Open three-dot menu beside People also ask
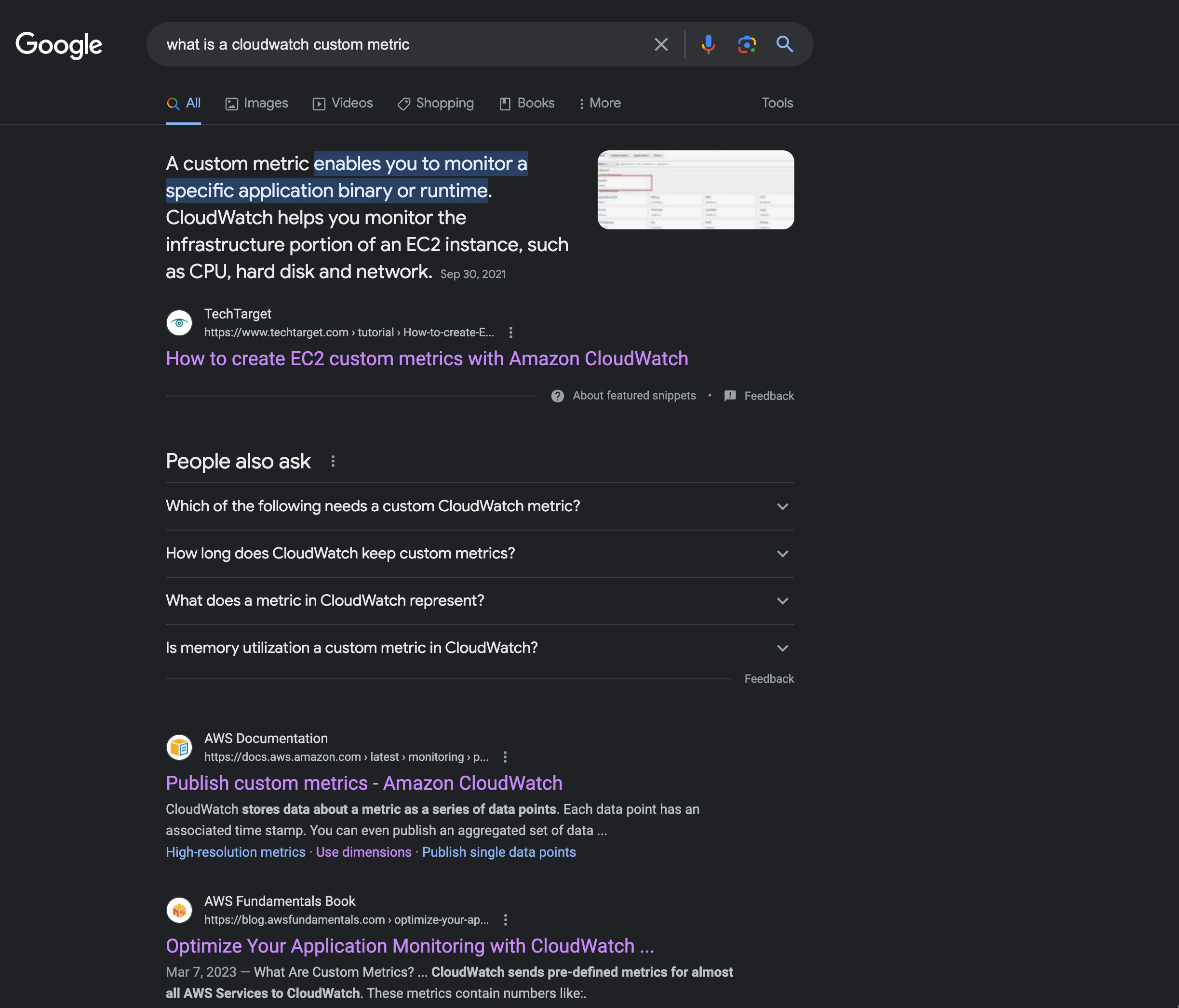This screenshot has width=1179, height=1008. tap(333, 461)
